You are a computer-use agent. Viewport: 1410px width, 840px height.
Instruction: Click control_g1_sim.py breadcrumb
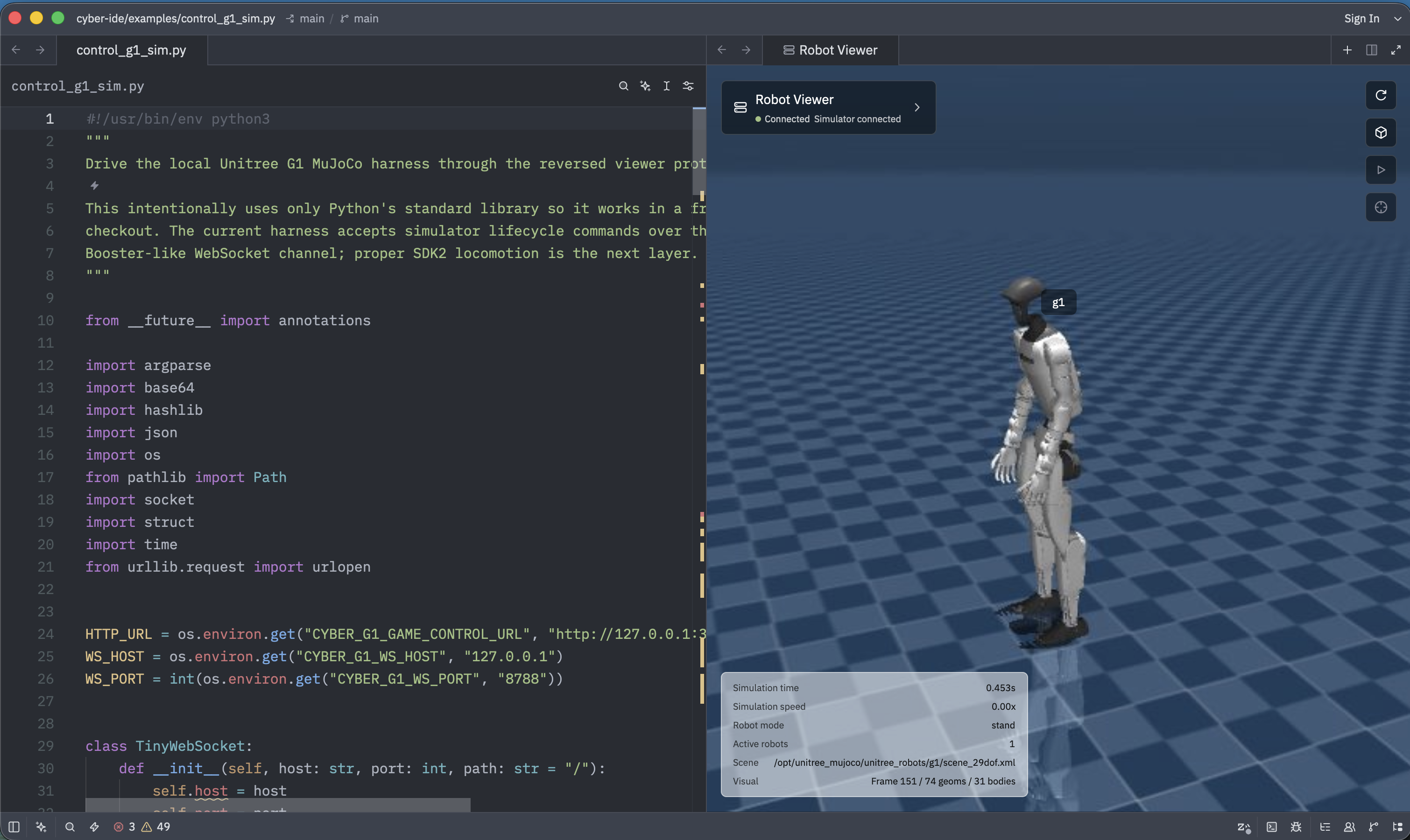(78, 86)
